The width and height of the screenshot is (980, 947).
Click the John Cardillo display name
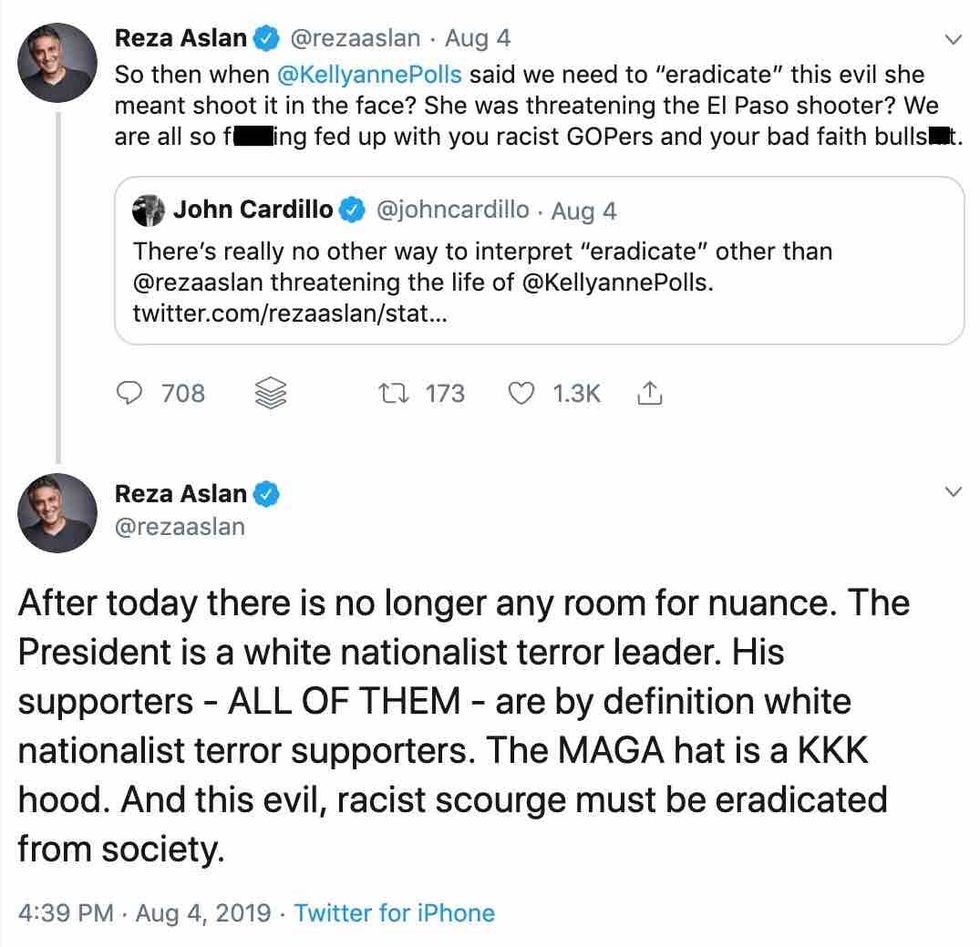252,210
